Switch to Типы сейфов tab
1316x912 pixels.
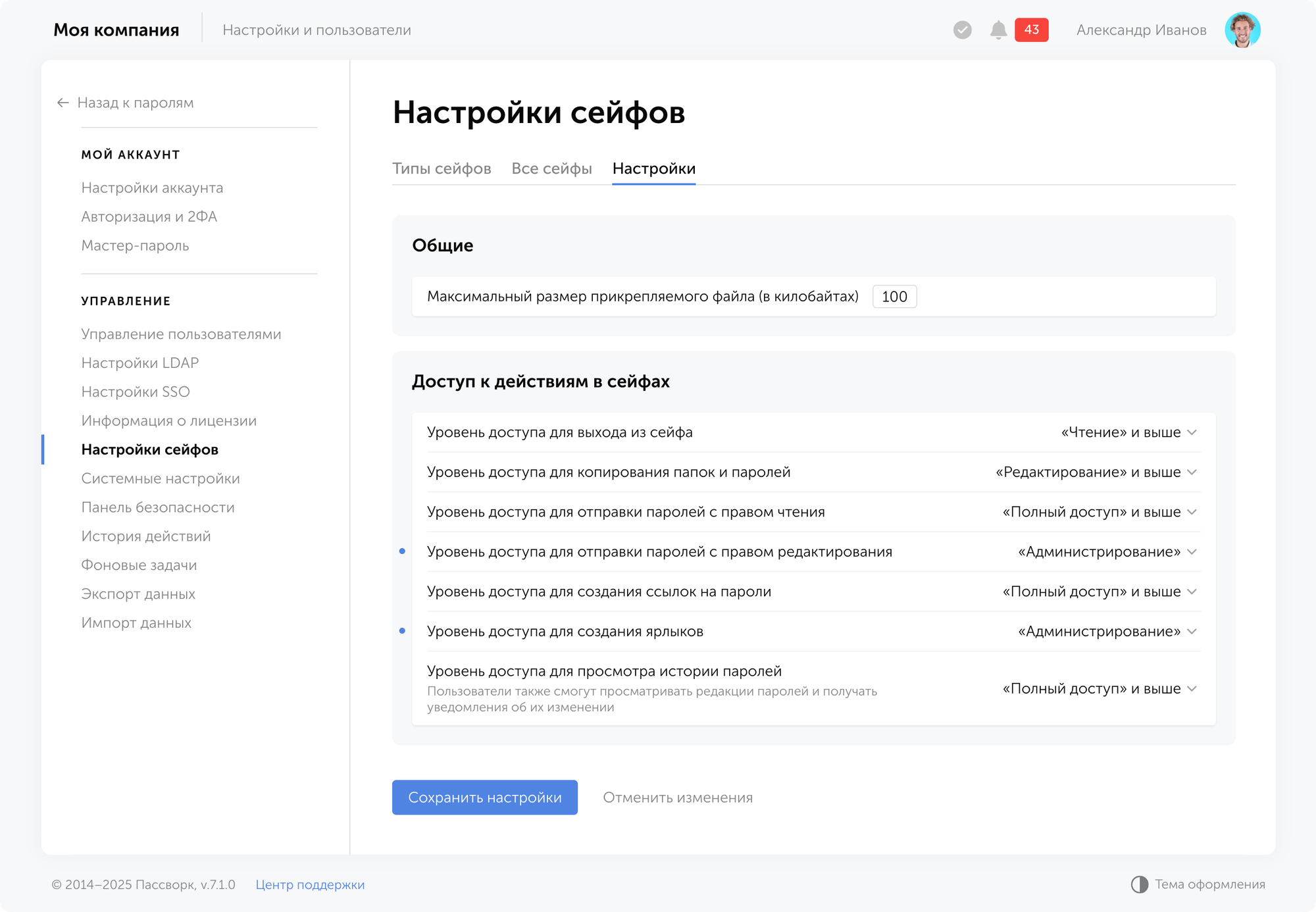coord(442,168)
